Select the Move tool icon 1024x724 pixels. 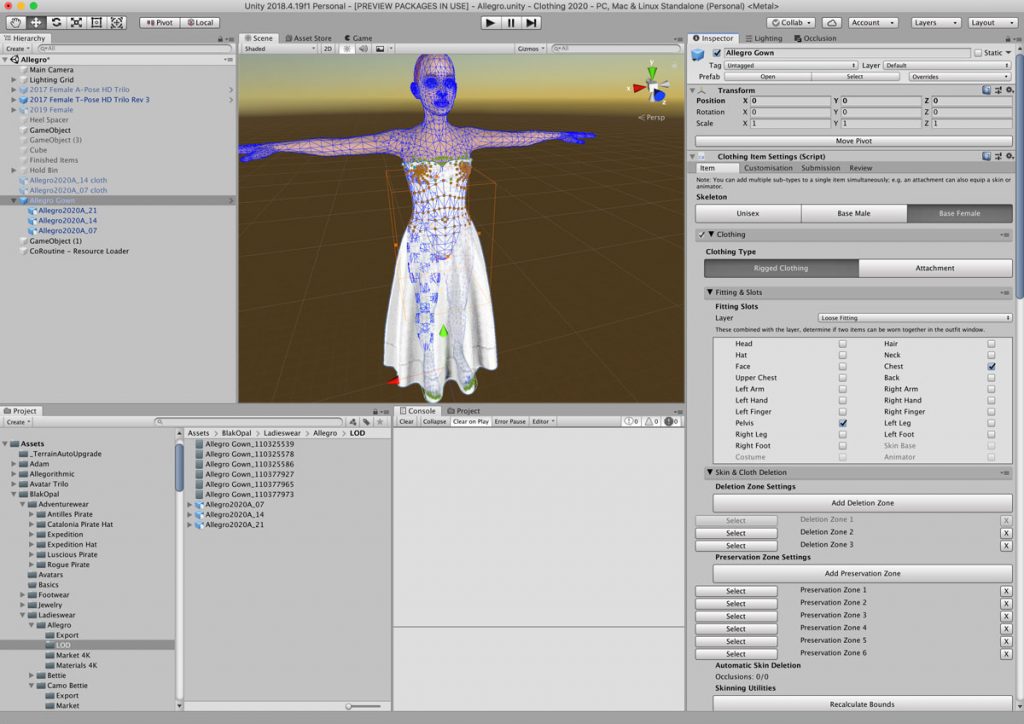[36, 22]
